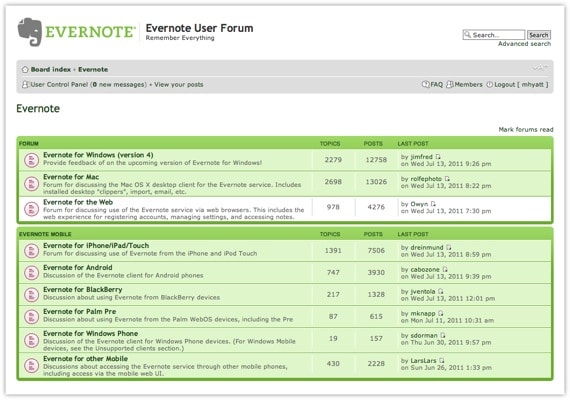View latest post icon next to cabozone
Image resolution: width=570 pixels, height=400 pixels.
click(445, 269)
